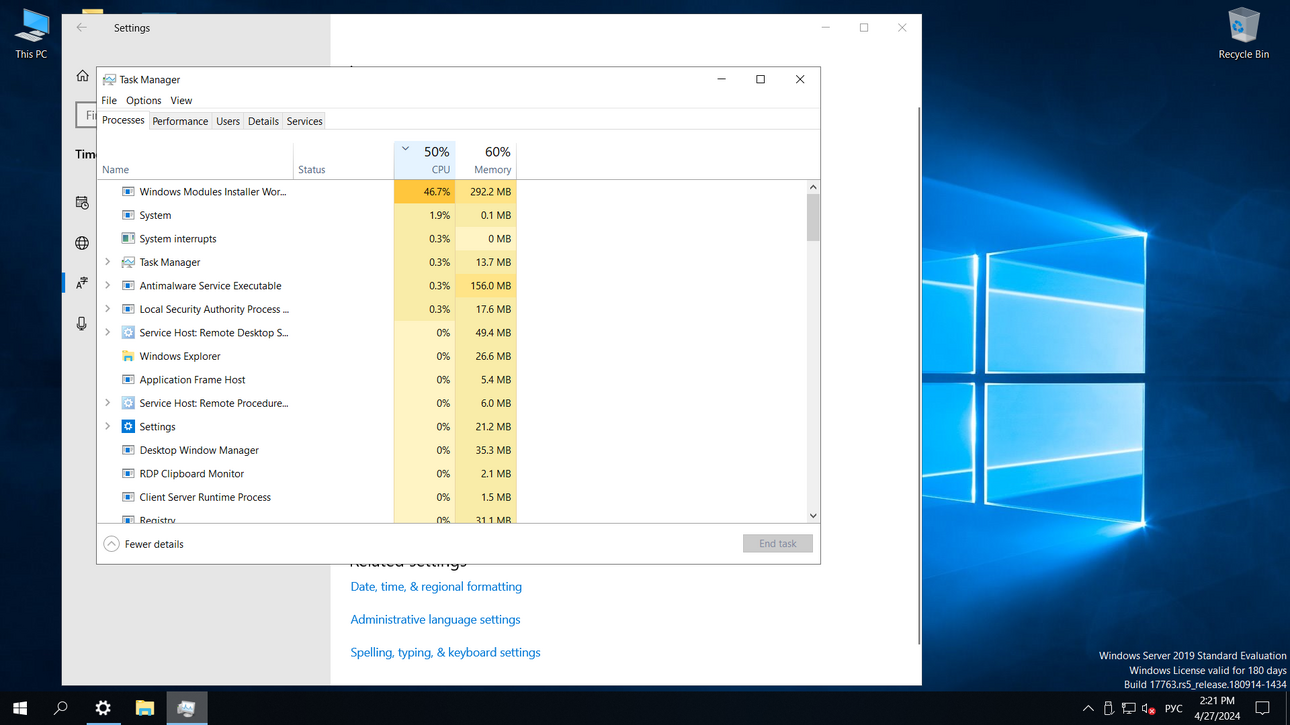The image size is (1290, 725).
Task: Click the Desktop Window Manager icon
Action: (x=128, y=450)
